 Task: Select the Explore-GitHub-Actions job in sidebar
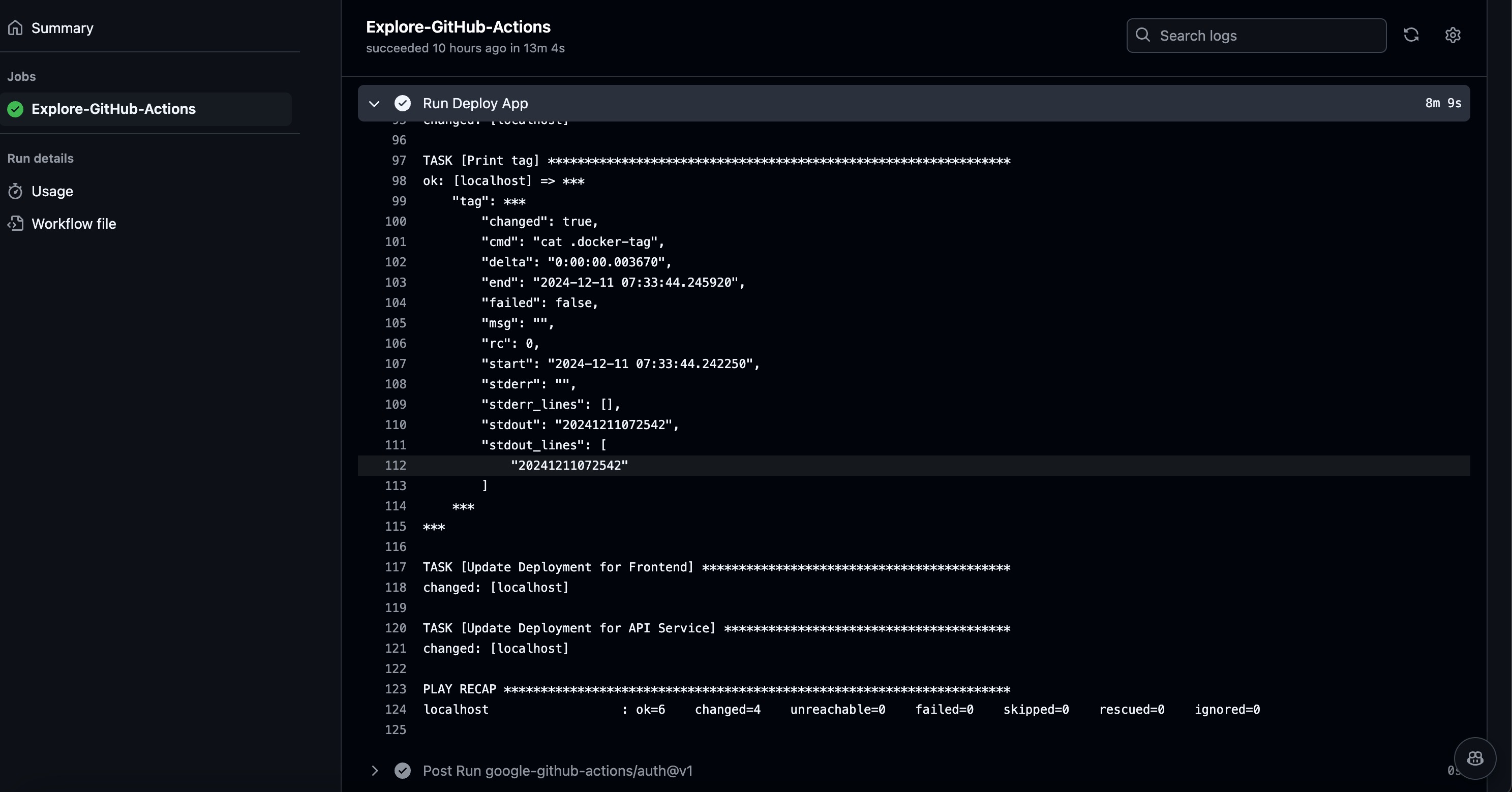coord(145,109)
